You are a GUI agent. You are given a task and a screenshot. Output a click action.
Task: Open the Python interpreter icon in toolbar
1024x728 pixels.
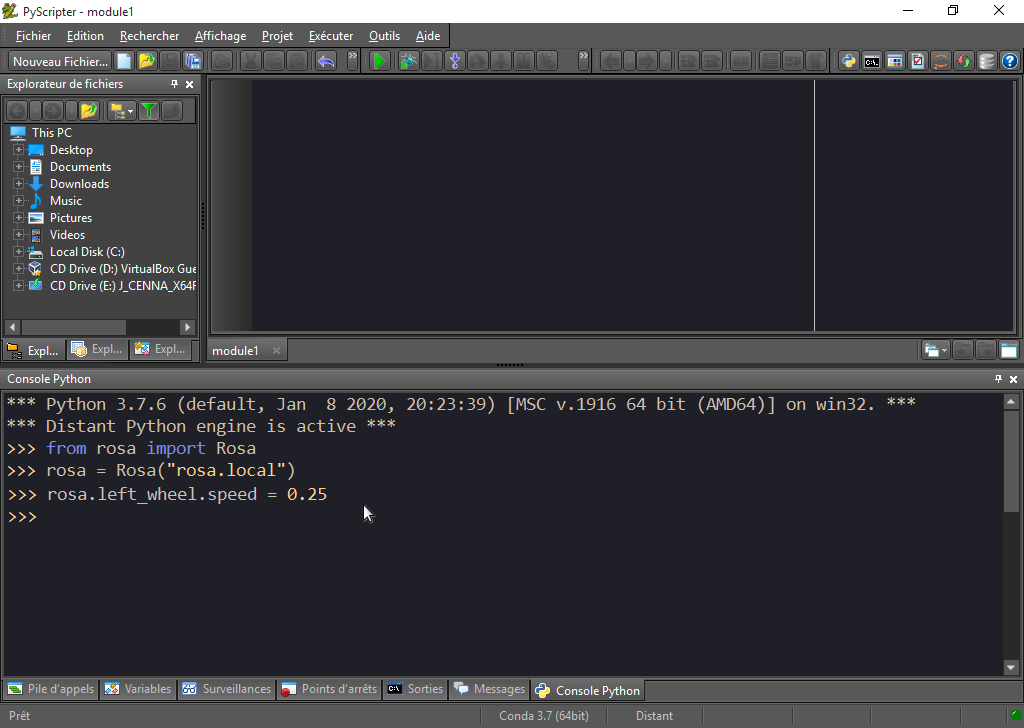coord(849,61)
